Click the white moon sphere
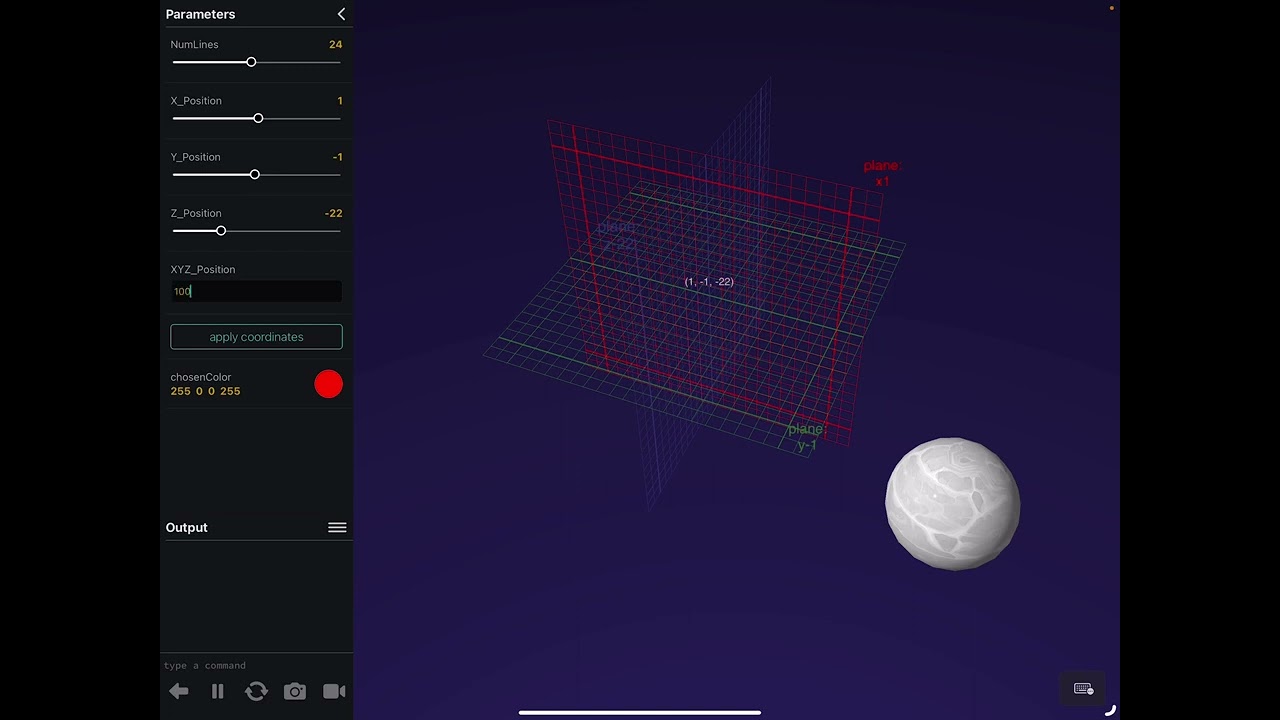 [952, 503]
